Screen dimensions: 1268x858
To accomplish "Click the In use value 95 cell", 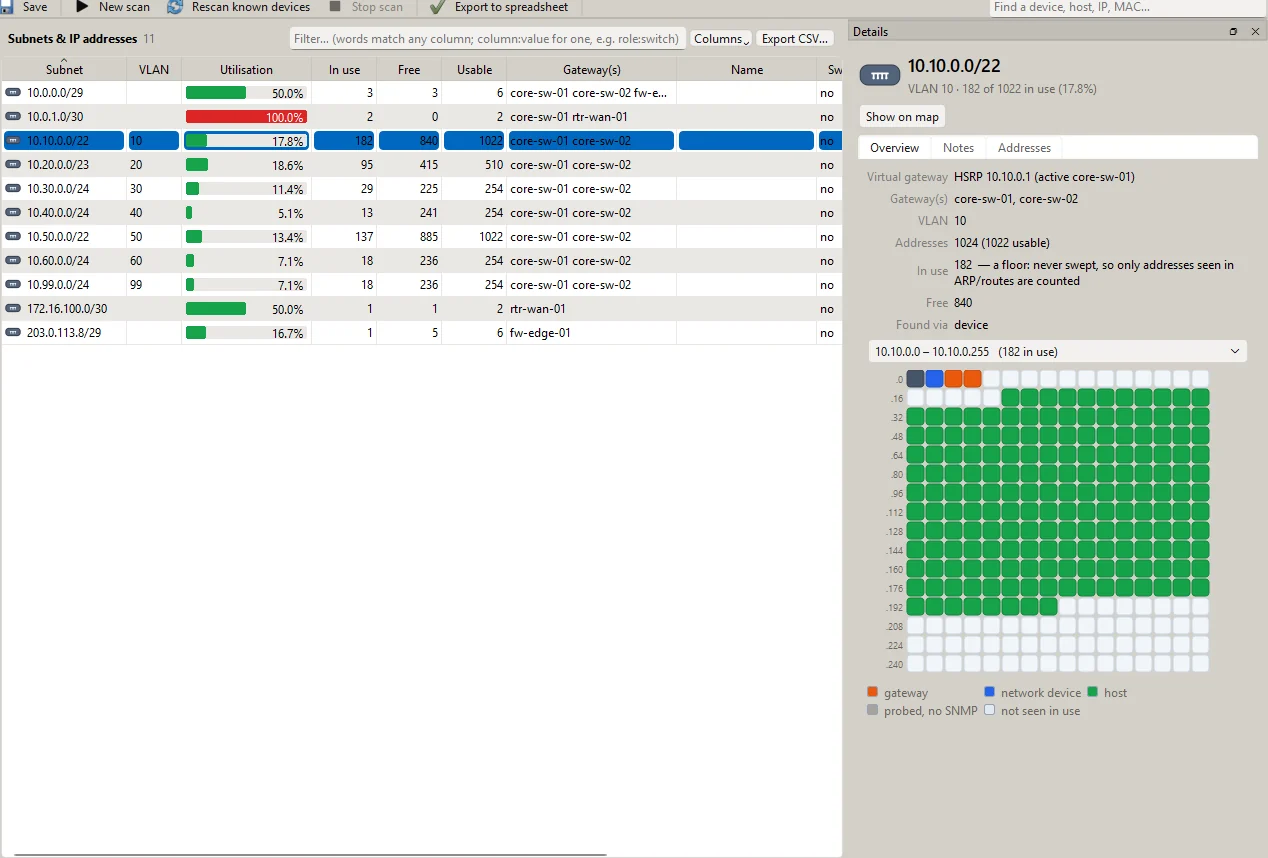I will 344,165.
